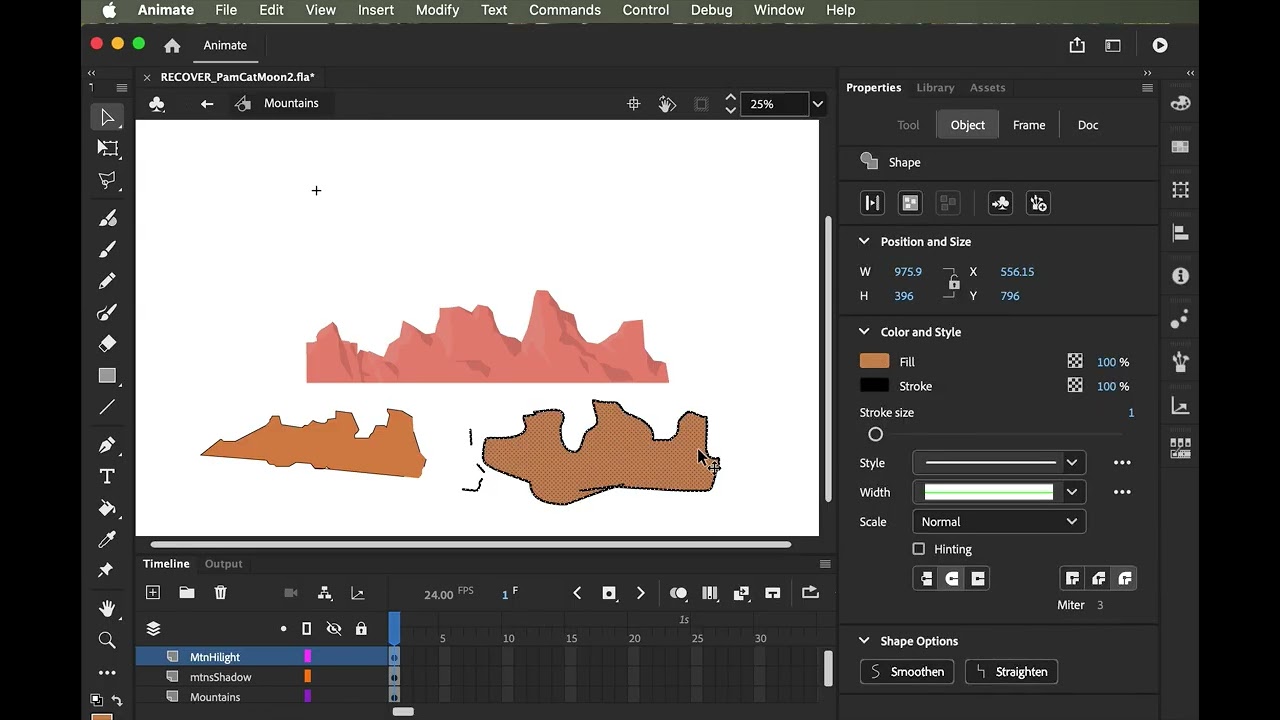Viewport: 1280px width, 720px height.
Task: Choose the Eraser tool
Action: click(x=108, y=343)
